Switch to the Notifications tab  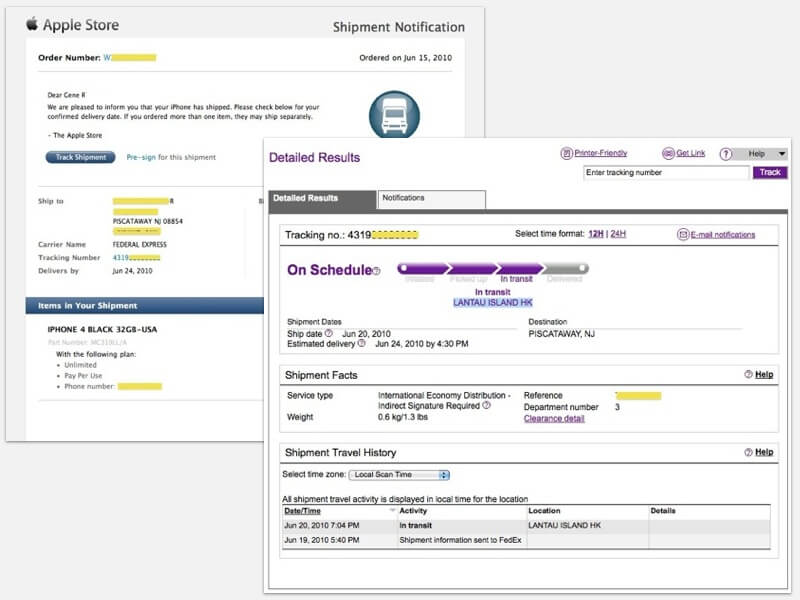(431, 199)
